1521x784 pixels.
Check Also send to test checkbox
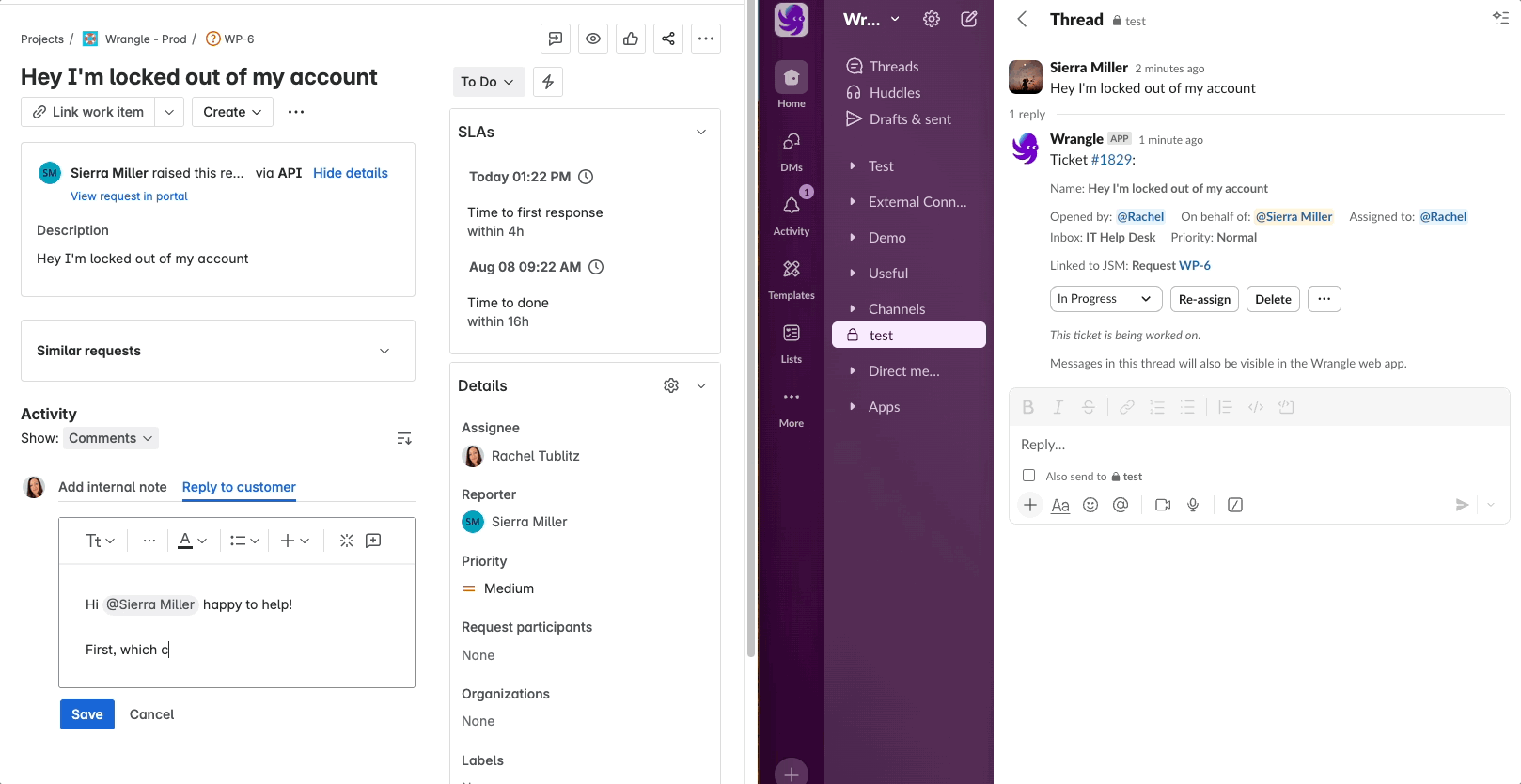1028,476
